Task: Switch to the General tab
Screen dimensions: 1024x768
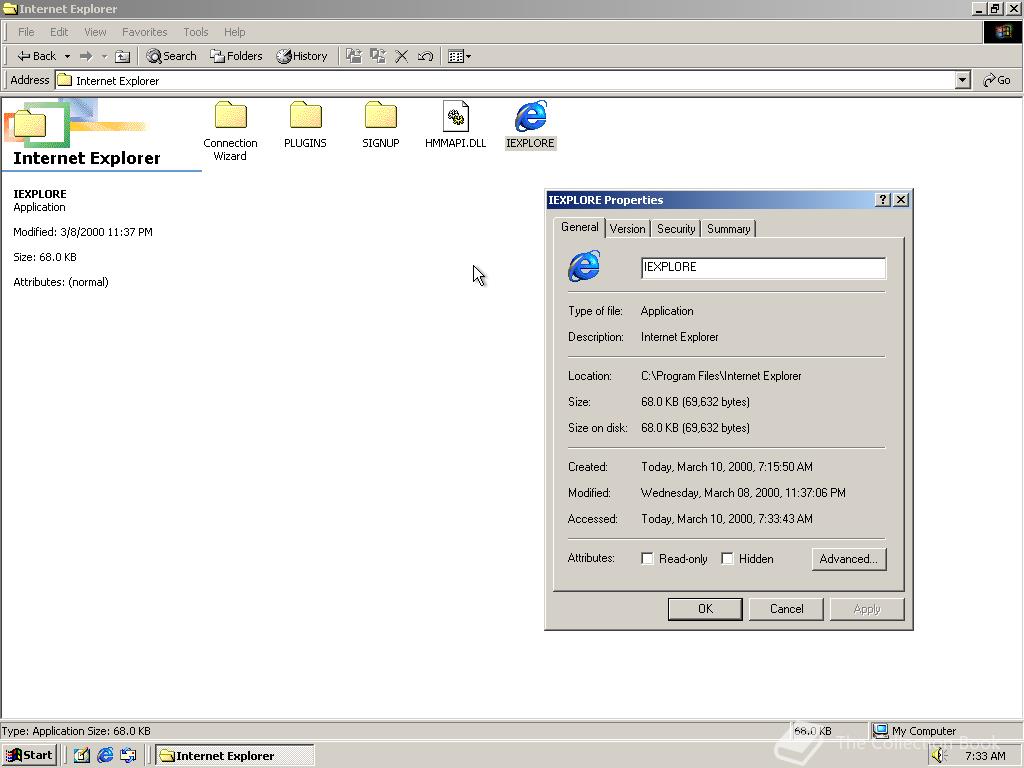Action: [579, 227]
